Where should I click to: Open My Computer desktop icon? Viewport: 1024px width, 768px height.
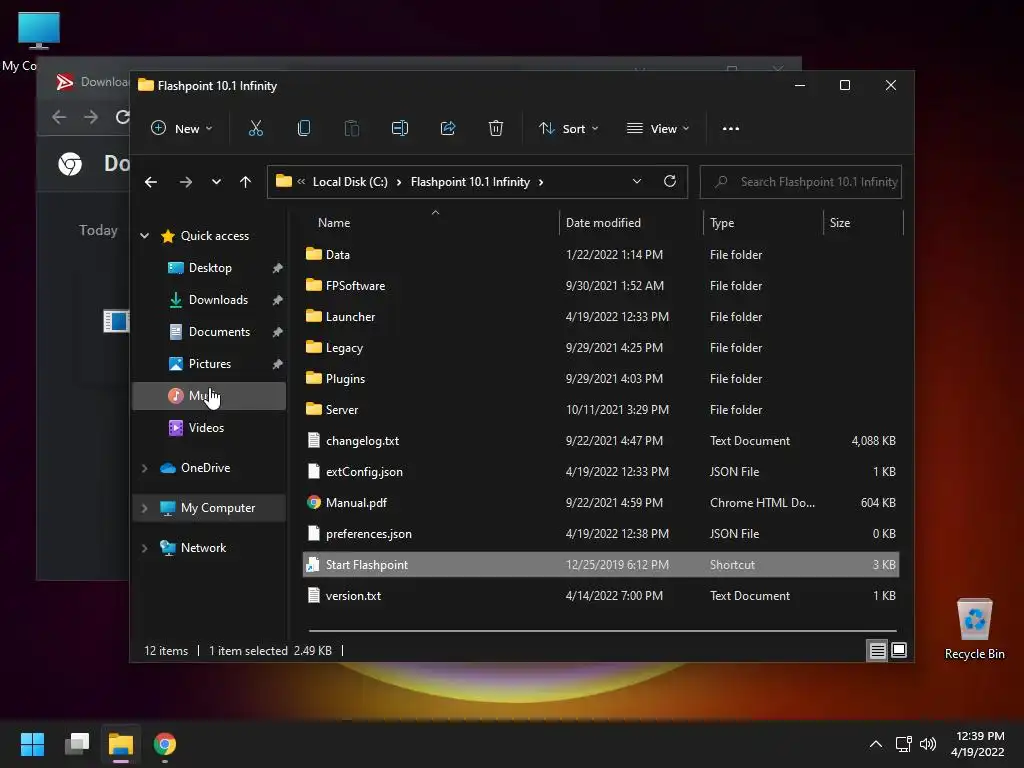(x=38, y=31)
